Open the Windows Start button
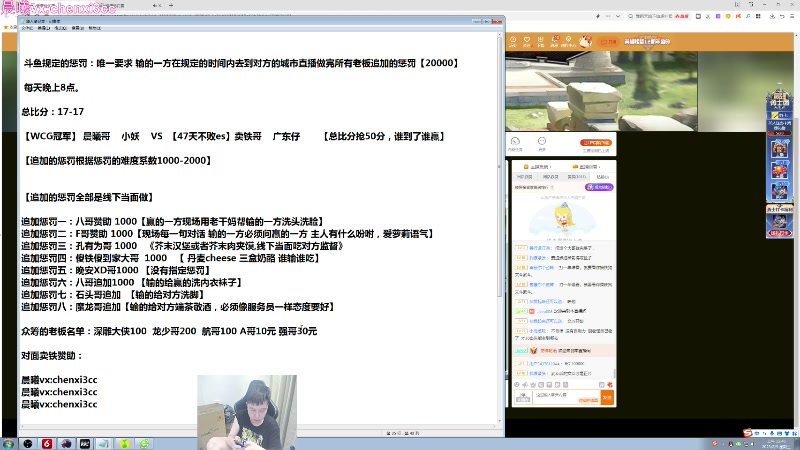The image size is (800, 450). tap(8, 443)
